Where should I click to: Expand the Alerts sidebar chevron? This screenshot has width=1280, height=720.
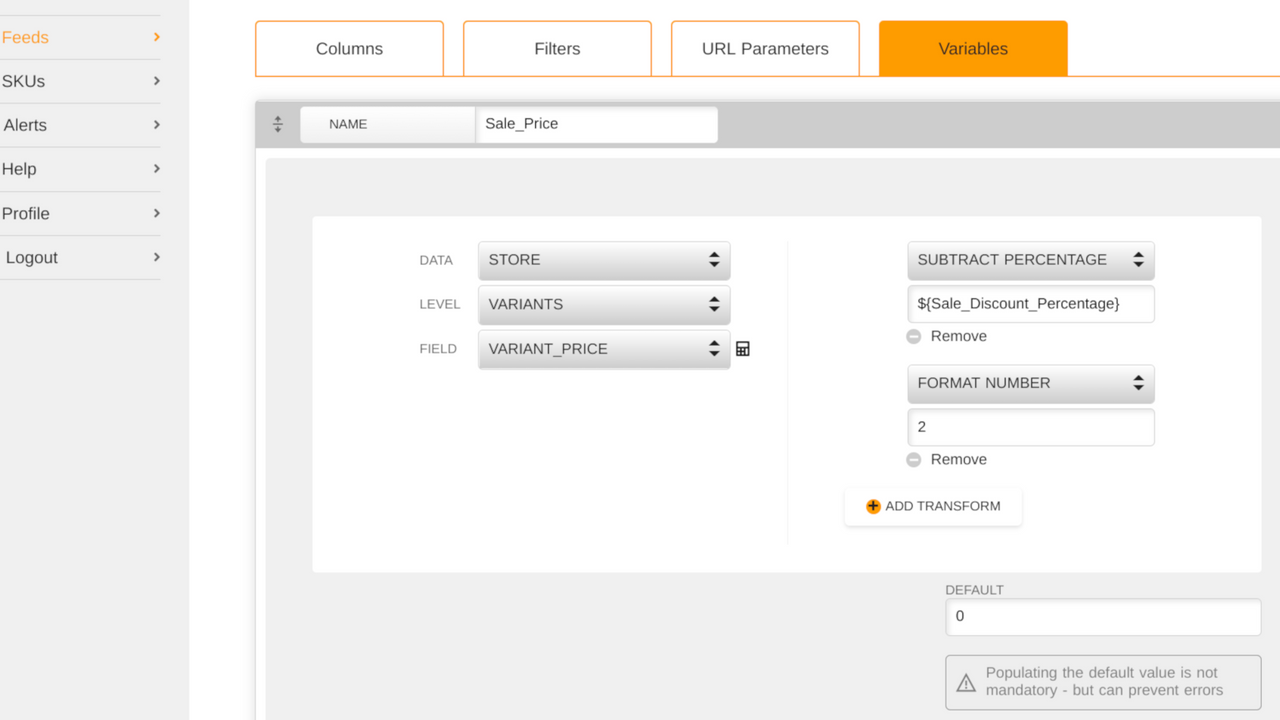click(157, 125)
